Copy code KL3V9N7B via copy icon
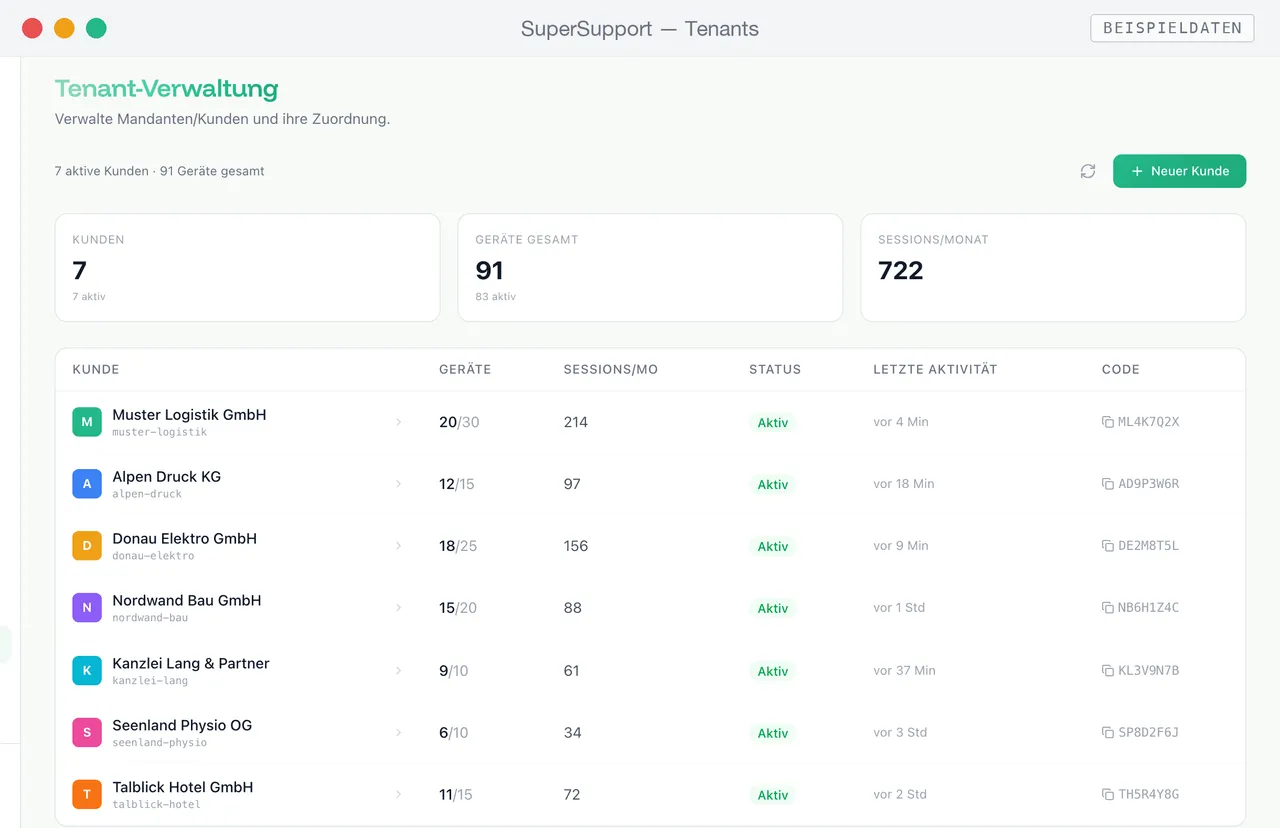This screenshot has width=1280, height=828. (1108, 671)
